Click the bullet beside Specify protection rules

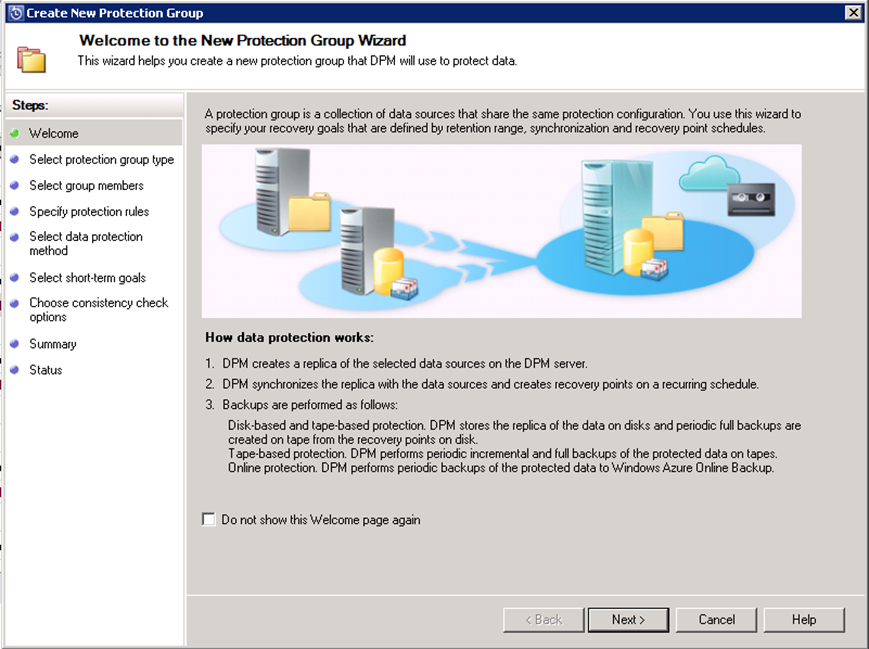coord(15,211)
